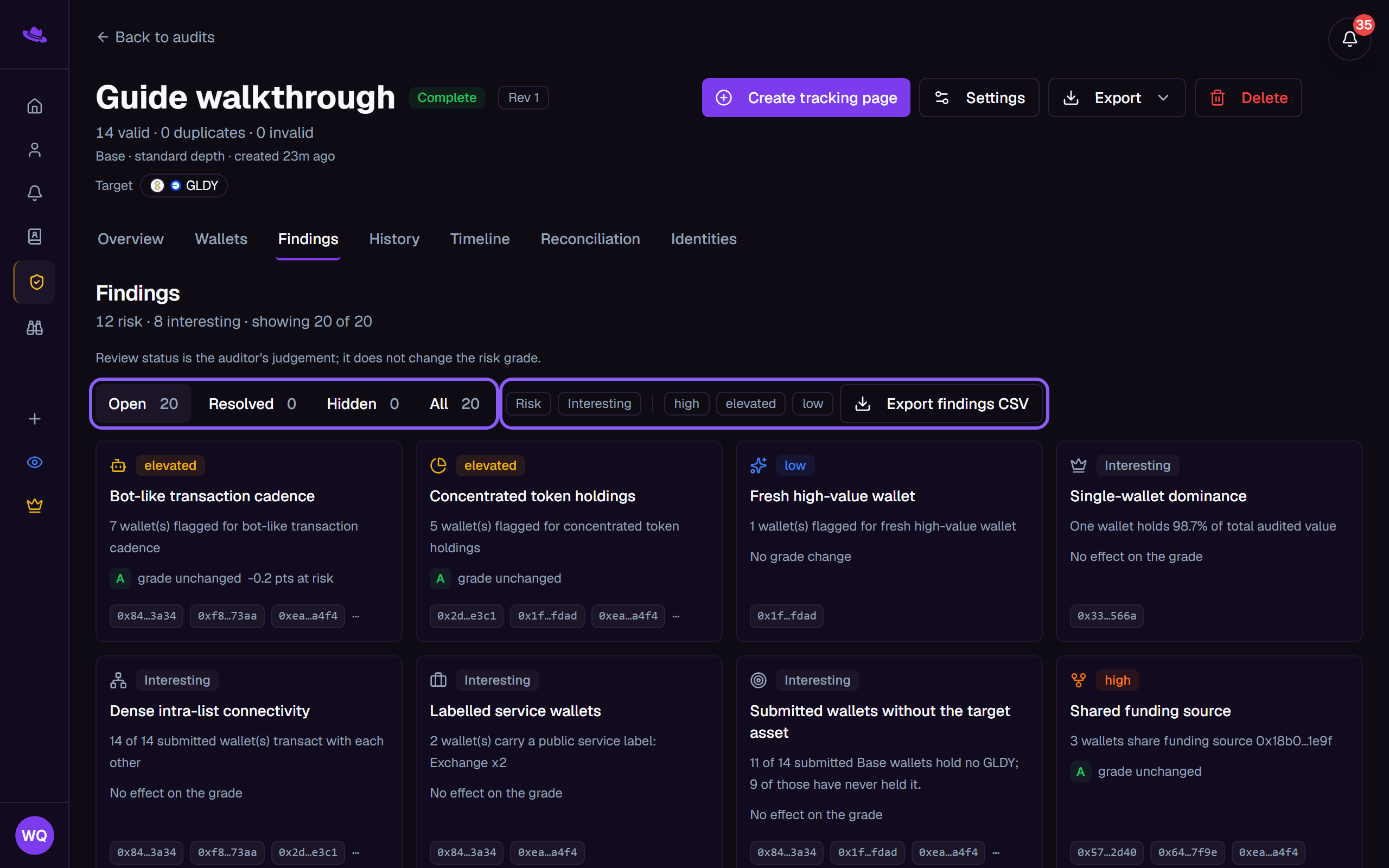Viewport: 1389px width, 868px height.
Task: Toggle the Risk filter chip
Action: coord(528,404)
